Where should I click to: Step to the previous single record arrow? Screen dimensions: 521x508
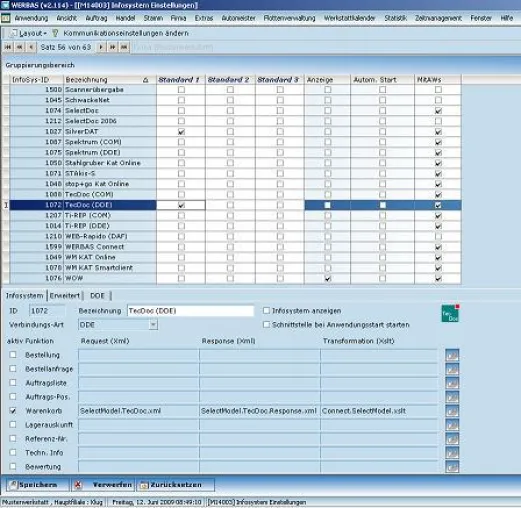point(31,47)
